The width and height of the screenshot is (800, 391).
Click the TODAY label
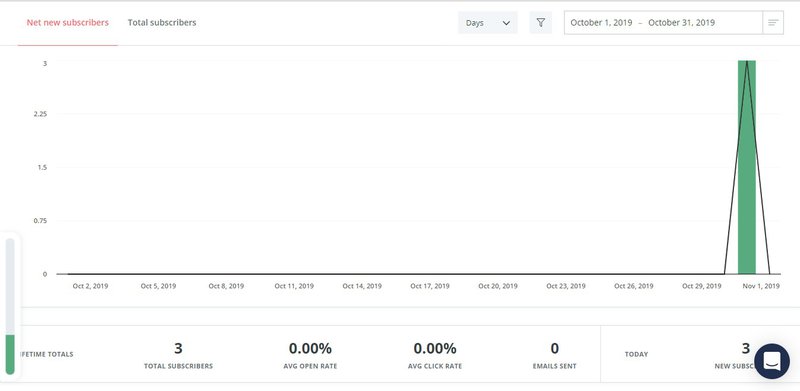tap(636, 354)
